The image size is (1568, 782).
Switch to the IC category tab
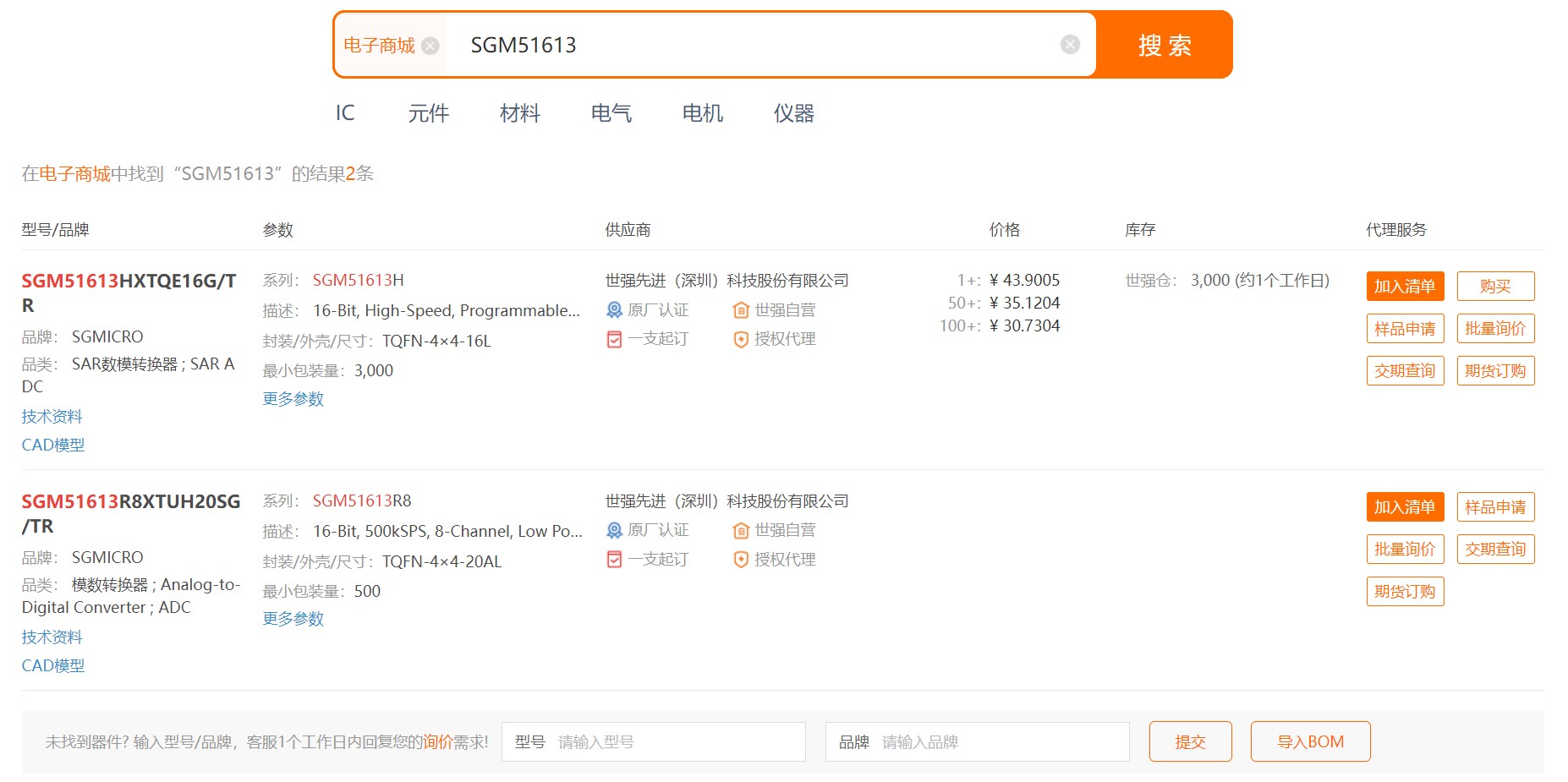point(345,112)
